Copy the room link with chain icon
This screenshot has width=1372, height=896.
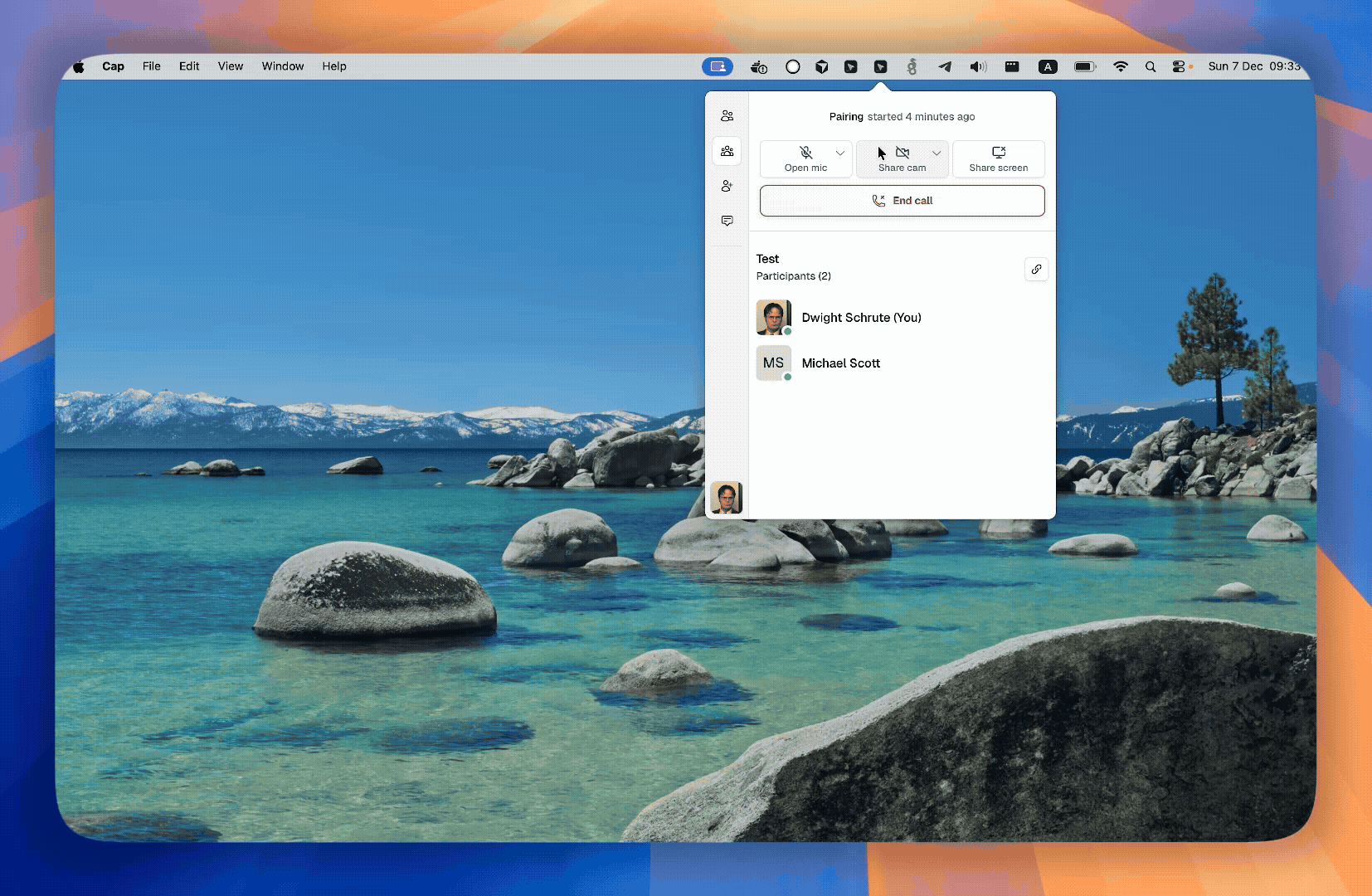(1036, 270)
